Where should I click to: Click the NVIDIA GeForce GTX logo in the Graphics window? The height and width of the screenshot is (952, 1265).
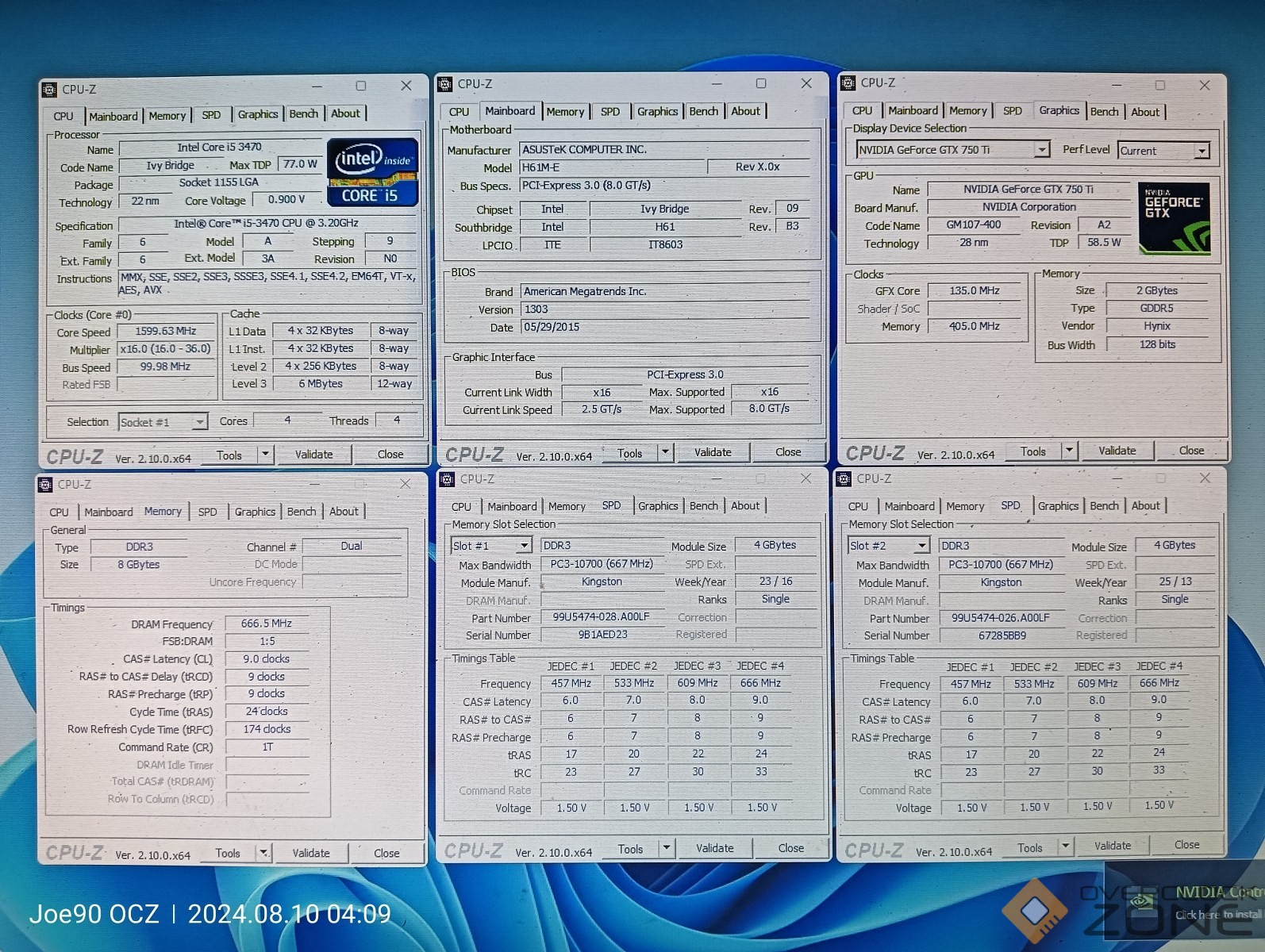(1175, 218)
